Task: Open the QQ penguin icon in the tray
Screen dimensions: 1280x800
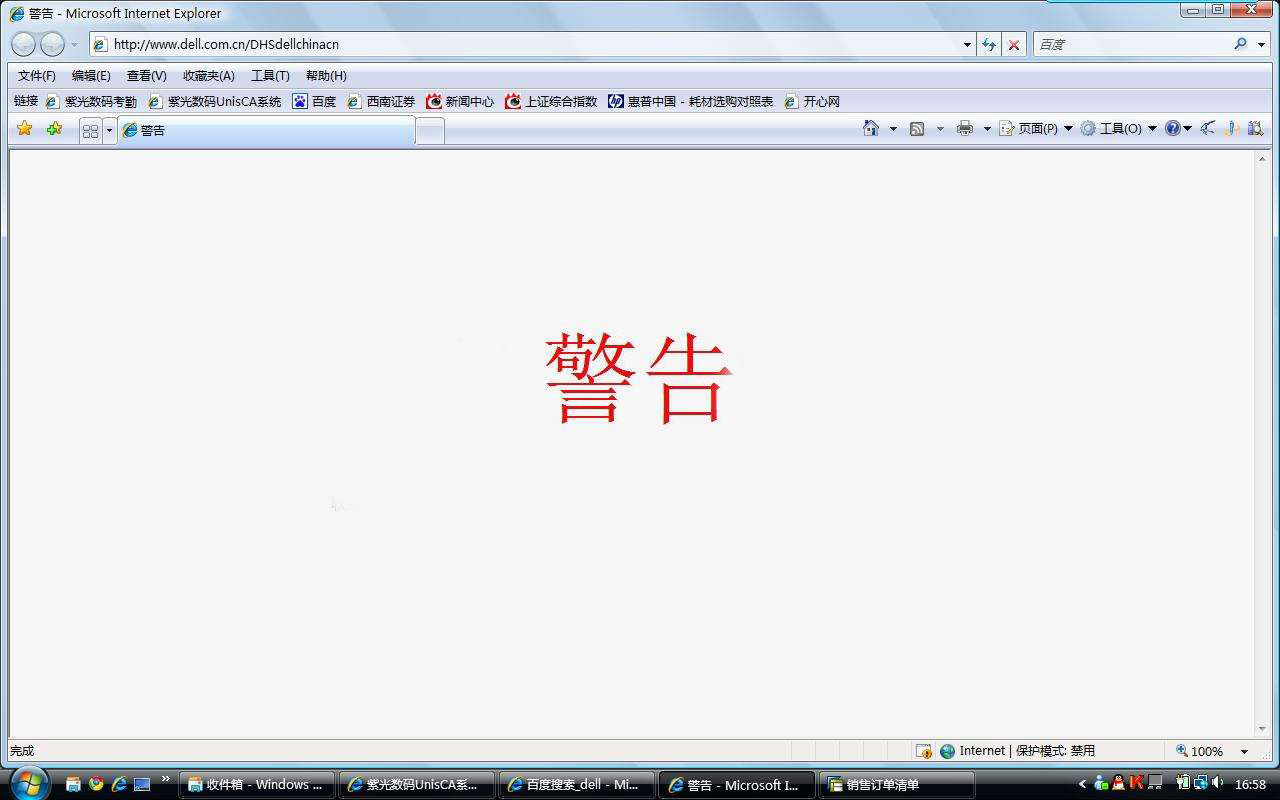Action: click(x=1117, y=784)
